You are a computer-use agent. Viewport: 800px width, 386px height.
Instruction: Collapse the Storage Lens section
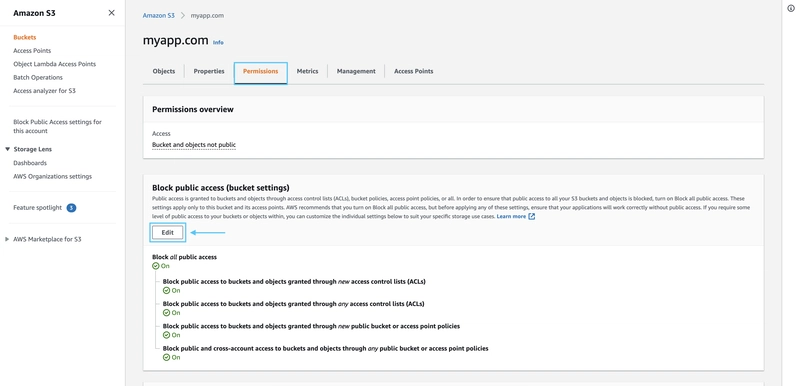click(x=8, y=149)
